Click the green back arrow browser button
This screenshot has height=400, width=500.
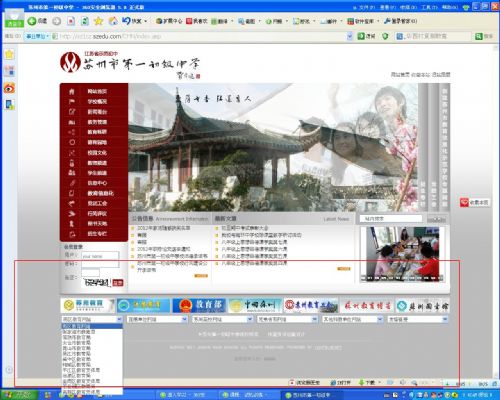pyautogui.click(x=32, y=21)
